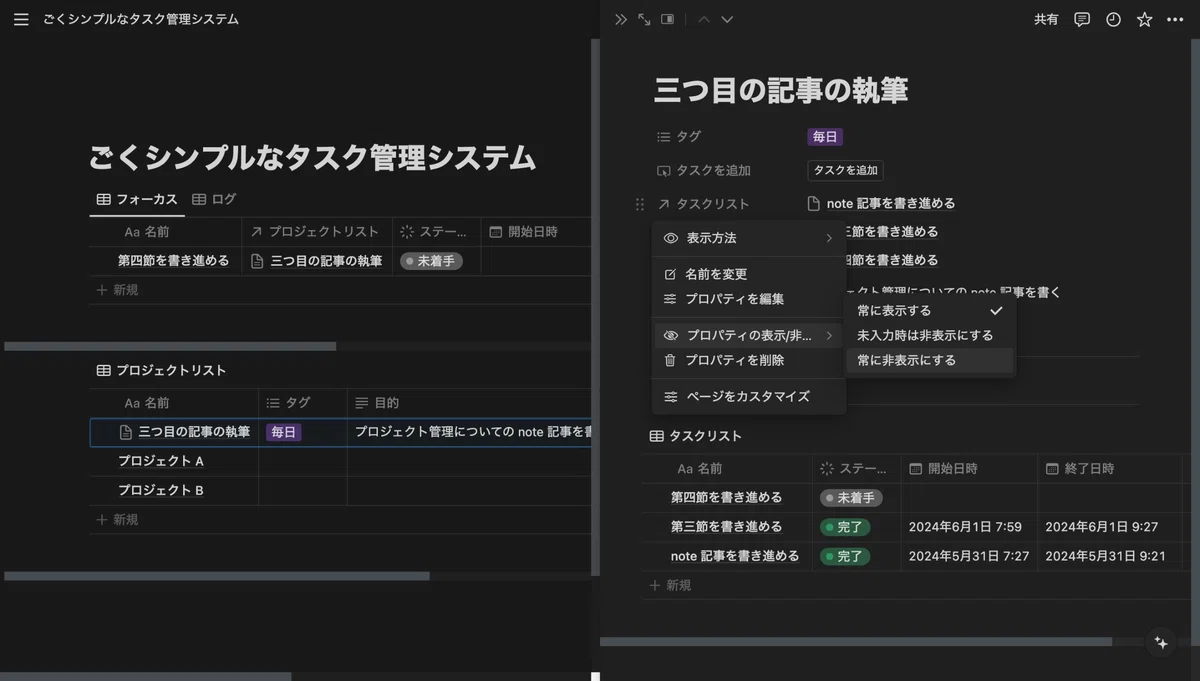Click the タスクを追加 button
Image resolution: width=1200 pixels, height=681 pixels.
[x=845, y=170]
